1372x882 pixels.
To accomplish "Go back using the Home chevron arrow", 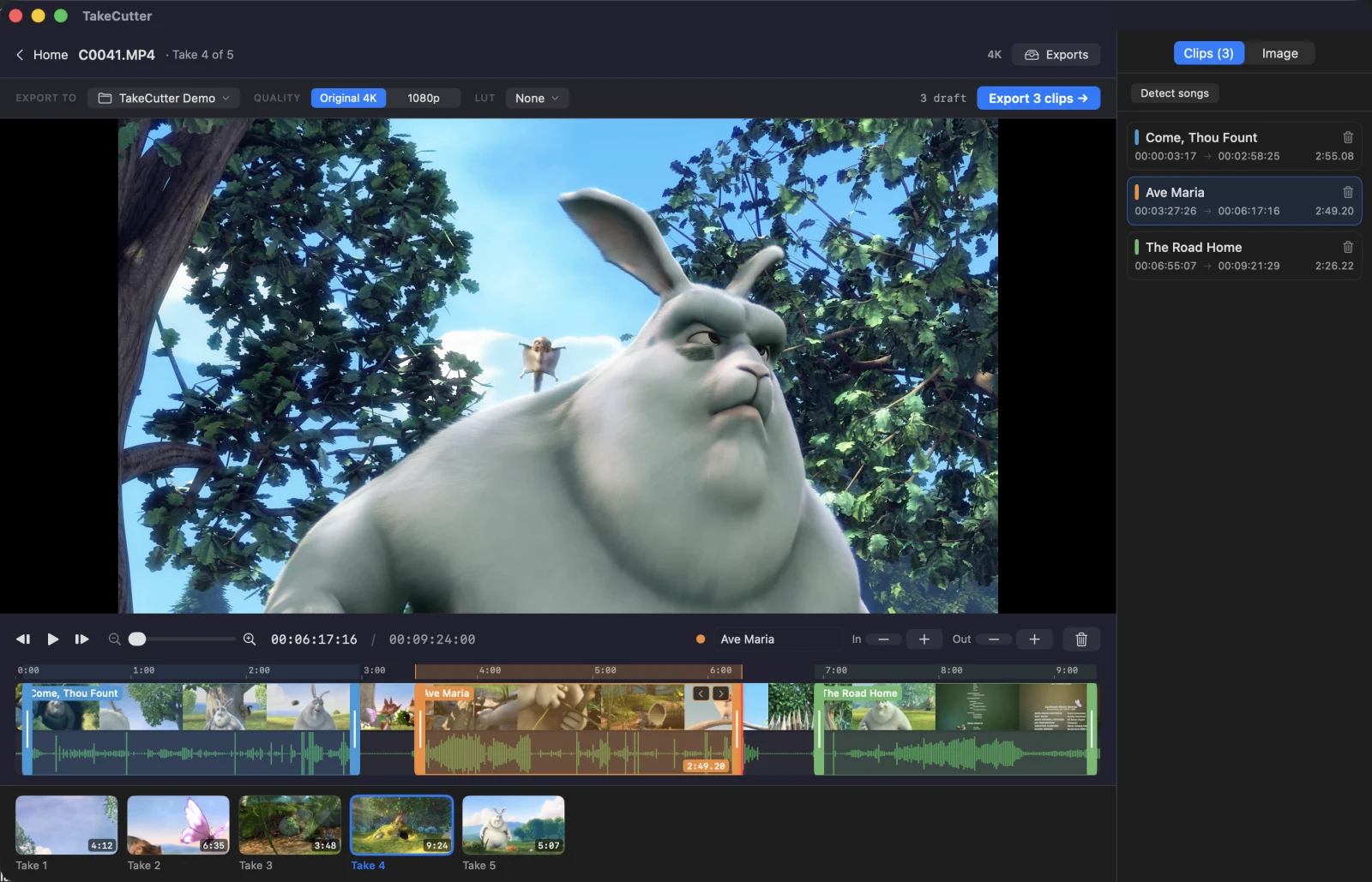I will [x=20, y=55].
